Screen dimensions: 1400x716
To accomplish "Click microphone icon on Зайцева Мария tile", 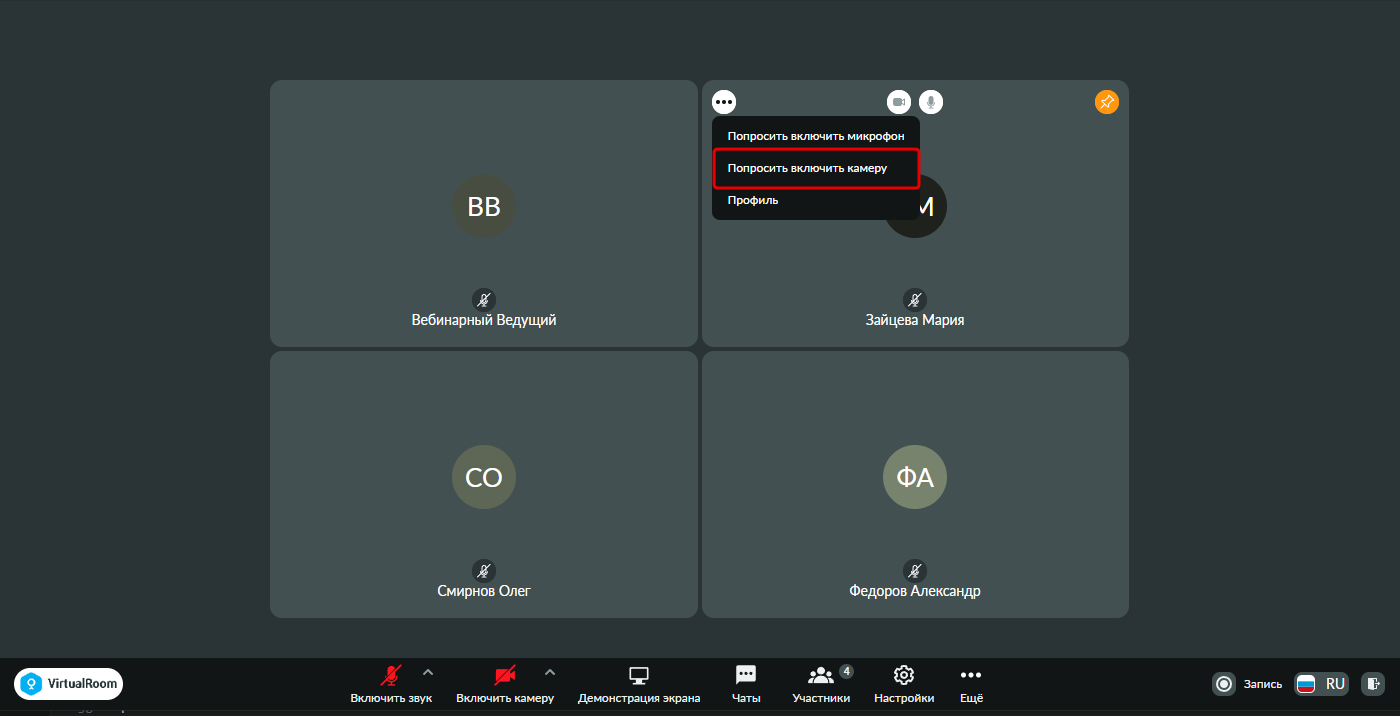I will (x=931, y=102).
